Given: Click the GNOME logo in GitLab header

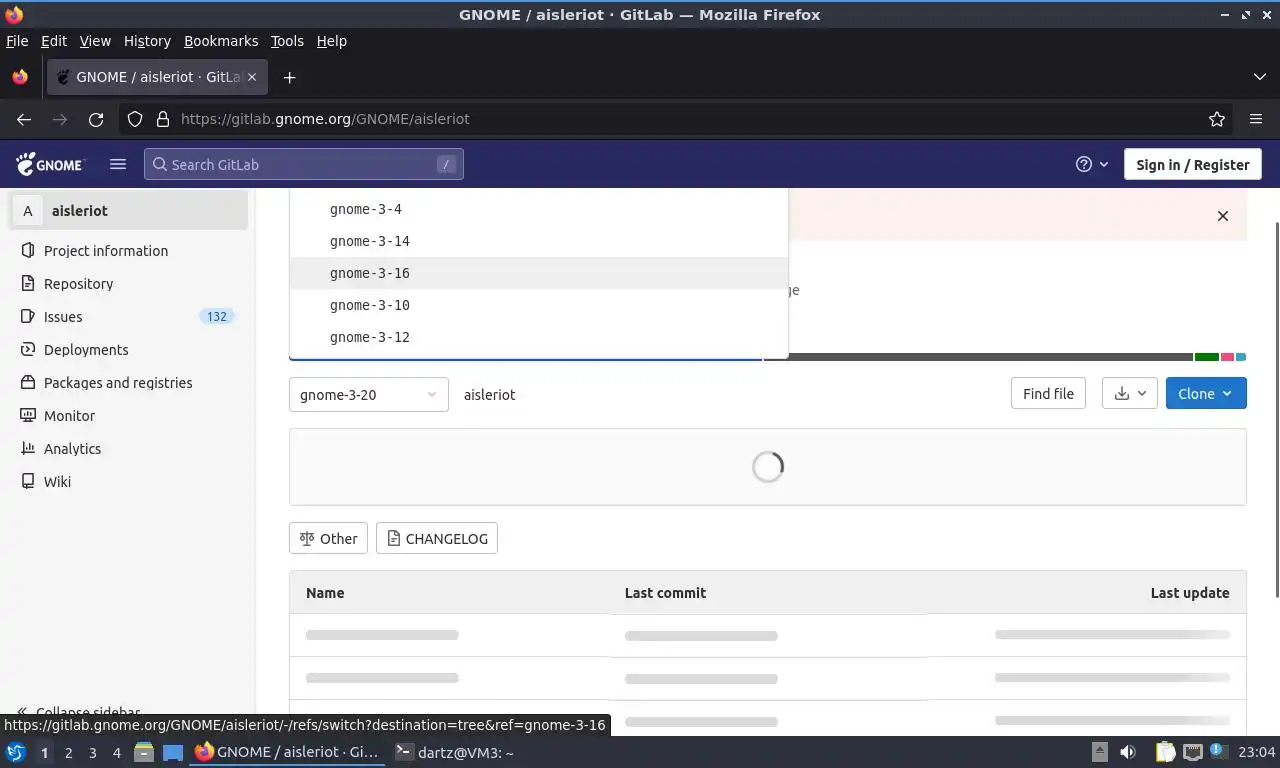Looking at the screenshot, I should (51, 164).
